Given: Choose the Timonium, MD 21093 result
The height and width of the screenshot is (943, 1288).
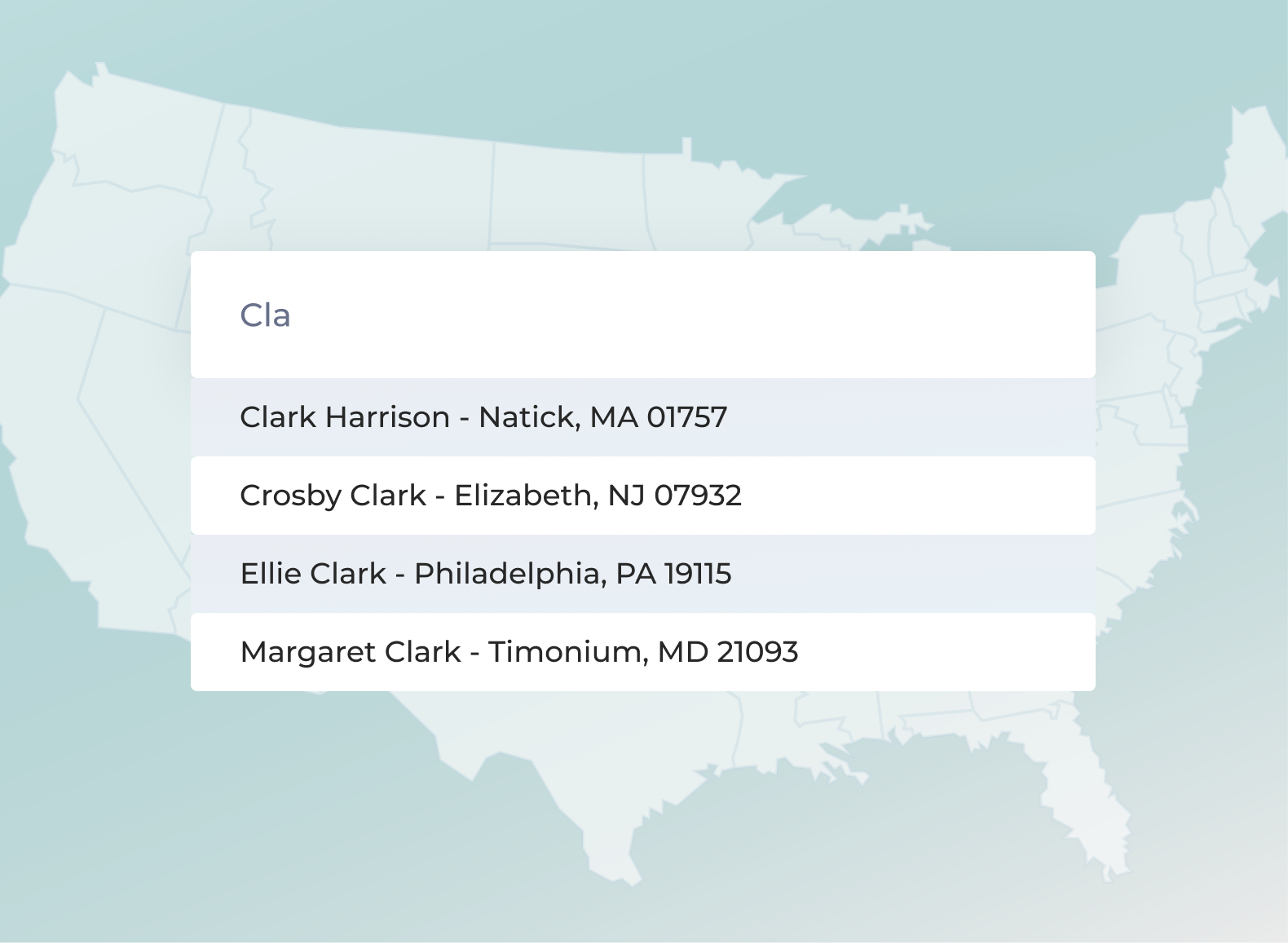Looking at the screenshot, I should pos(642,652).
